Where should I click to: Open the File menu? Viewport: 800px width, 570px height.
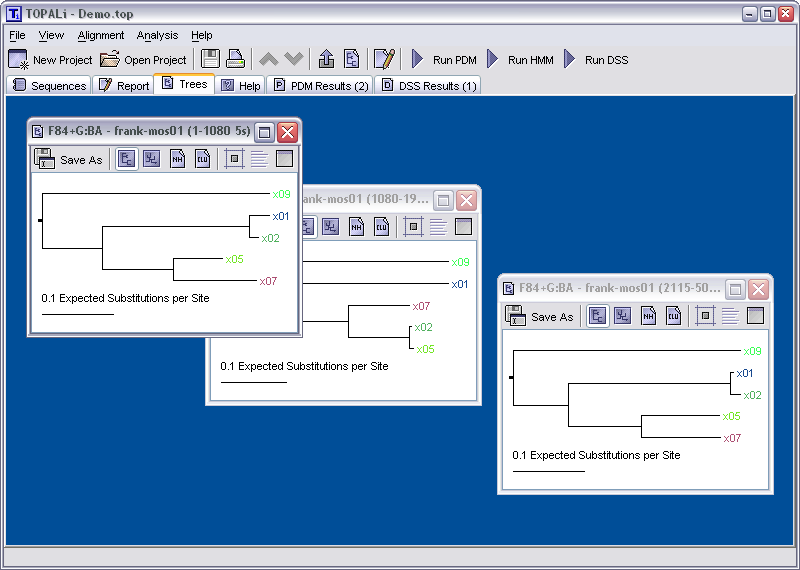[x=17, y=35]
